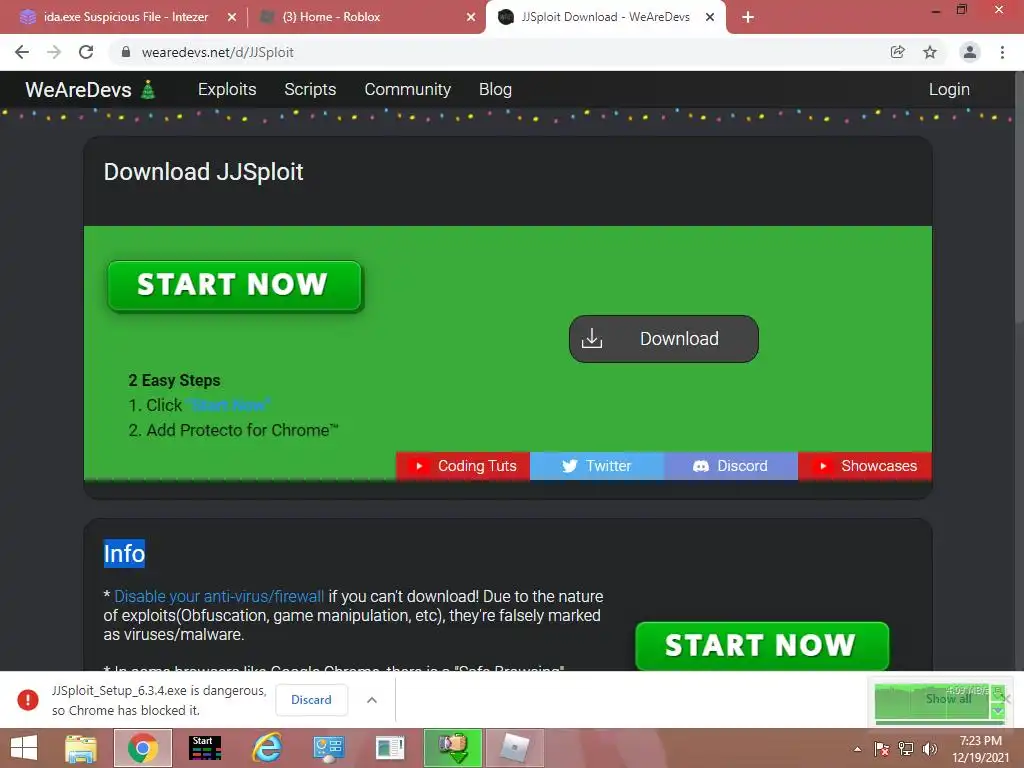Viewport: 1024px width, 768px height.
Task: Click the Disable your anti-virus/firewall link
Action: (x=219, y=596)
